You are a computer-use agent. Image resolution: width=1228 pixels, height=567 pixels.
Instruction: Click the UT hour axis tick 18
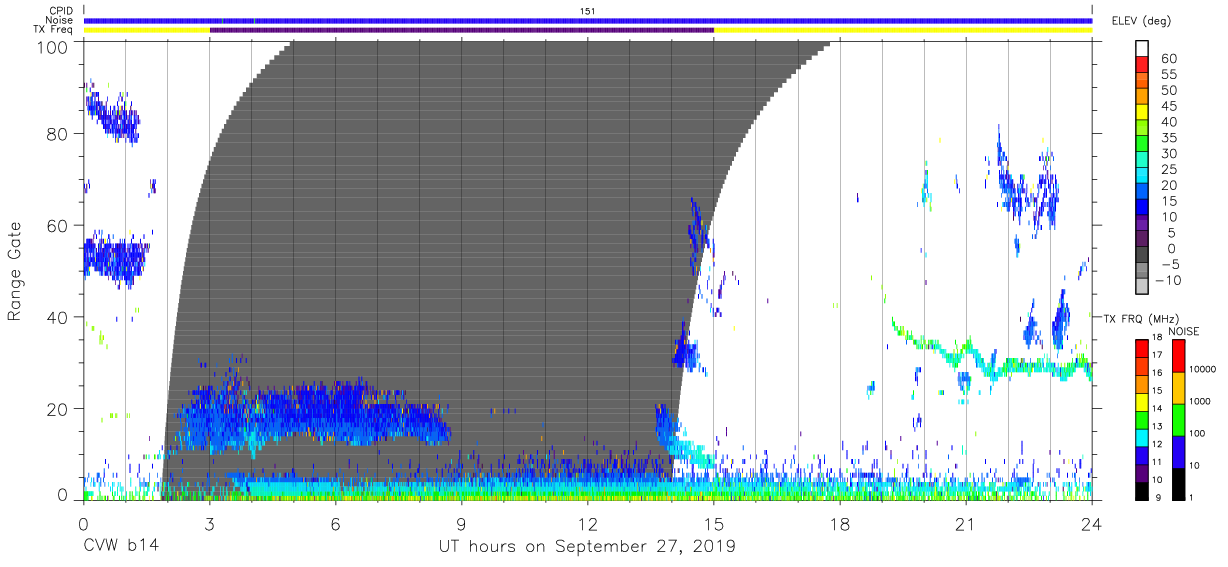click(x=840, y=525)
